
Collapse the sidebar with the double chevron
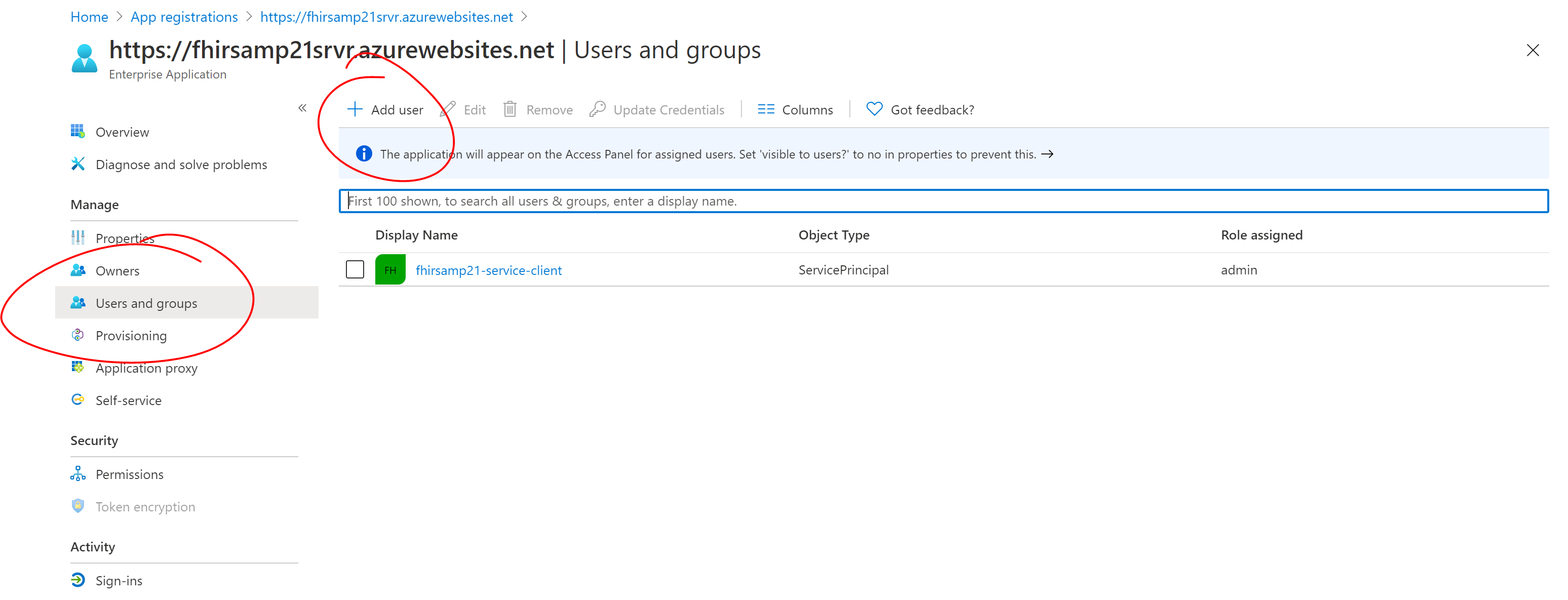click(302, 108)
